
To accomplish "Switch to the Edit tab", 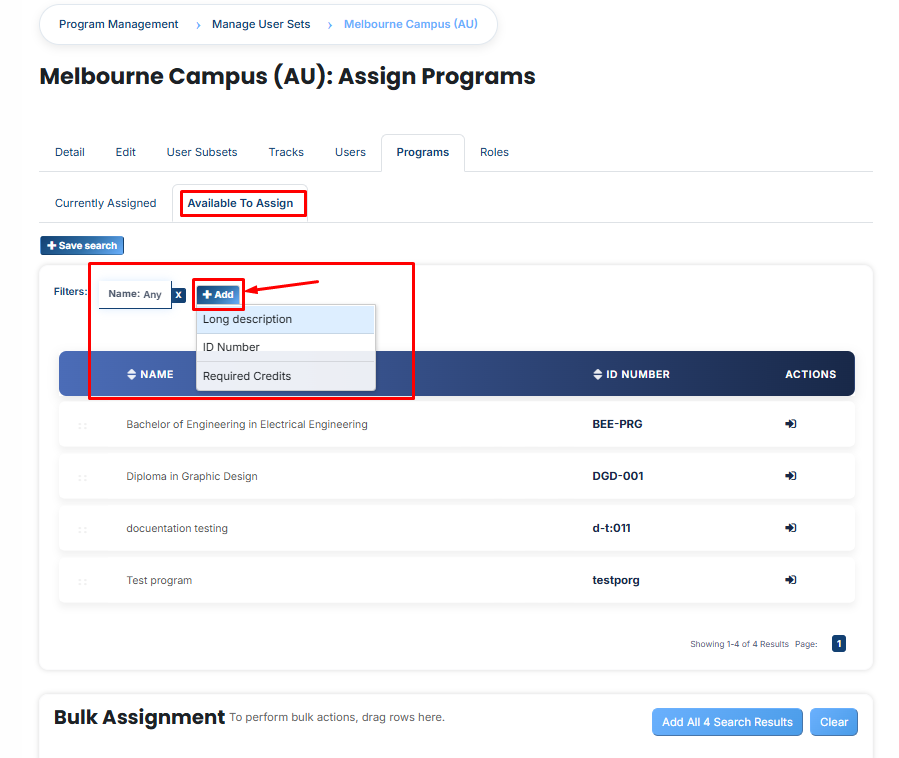I will pyautogui.click(x=126, y=153).
